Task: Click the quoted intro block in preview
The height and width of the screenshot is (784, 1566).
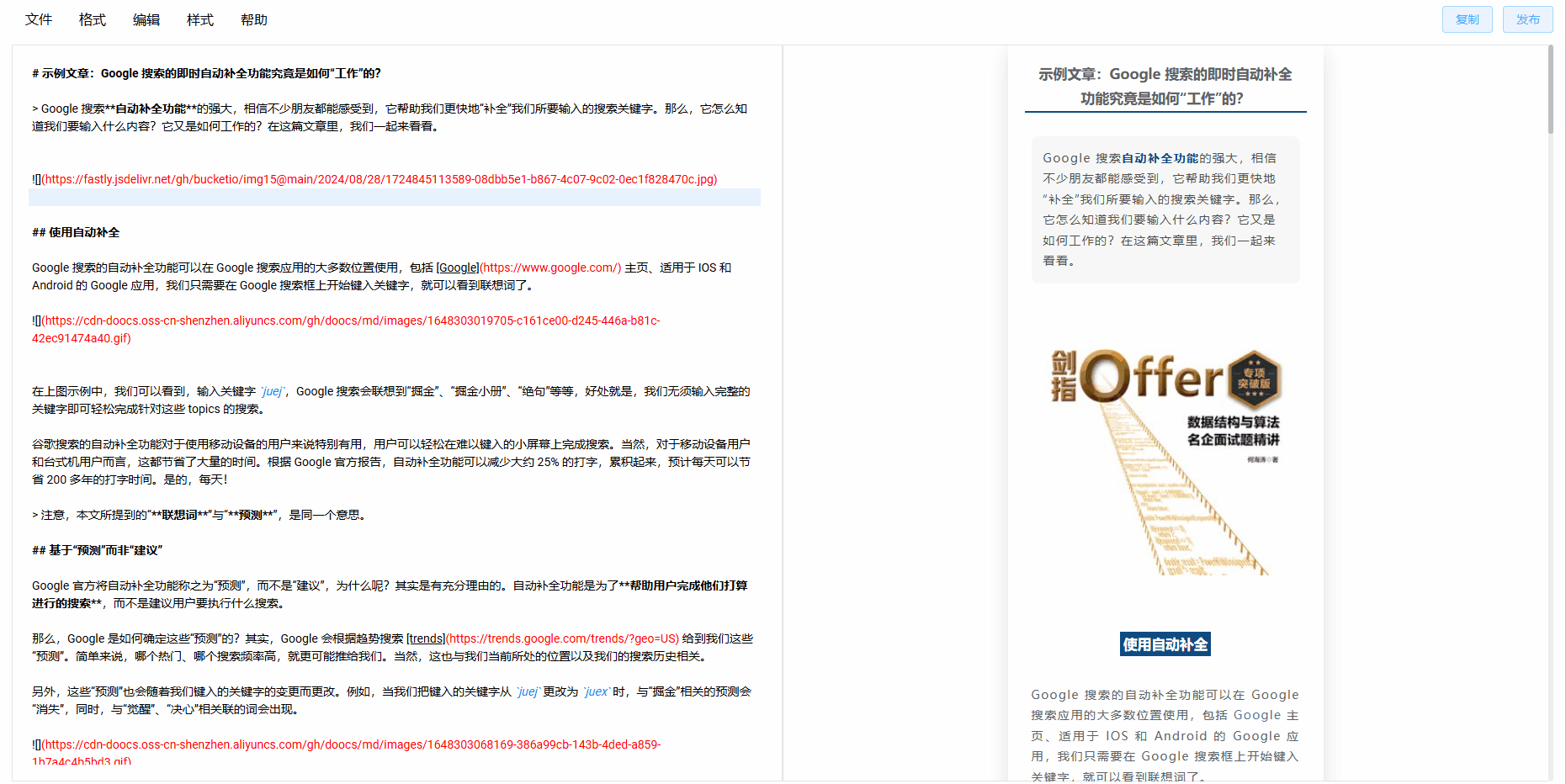Action: (1165, 209)
